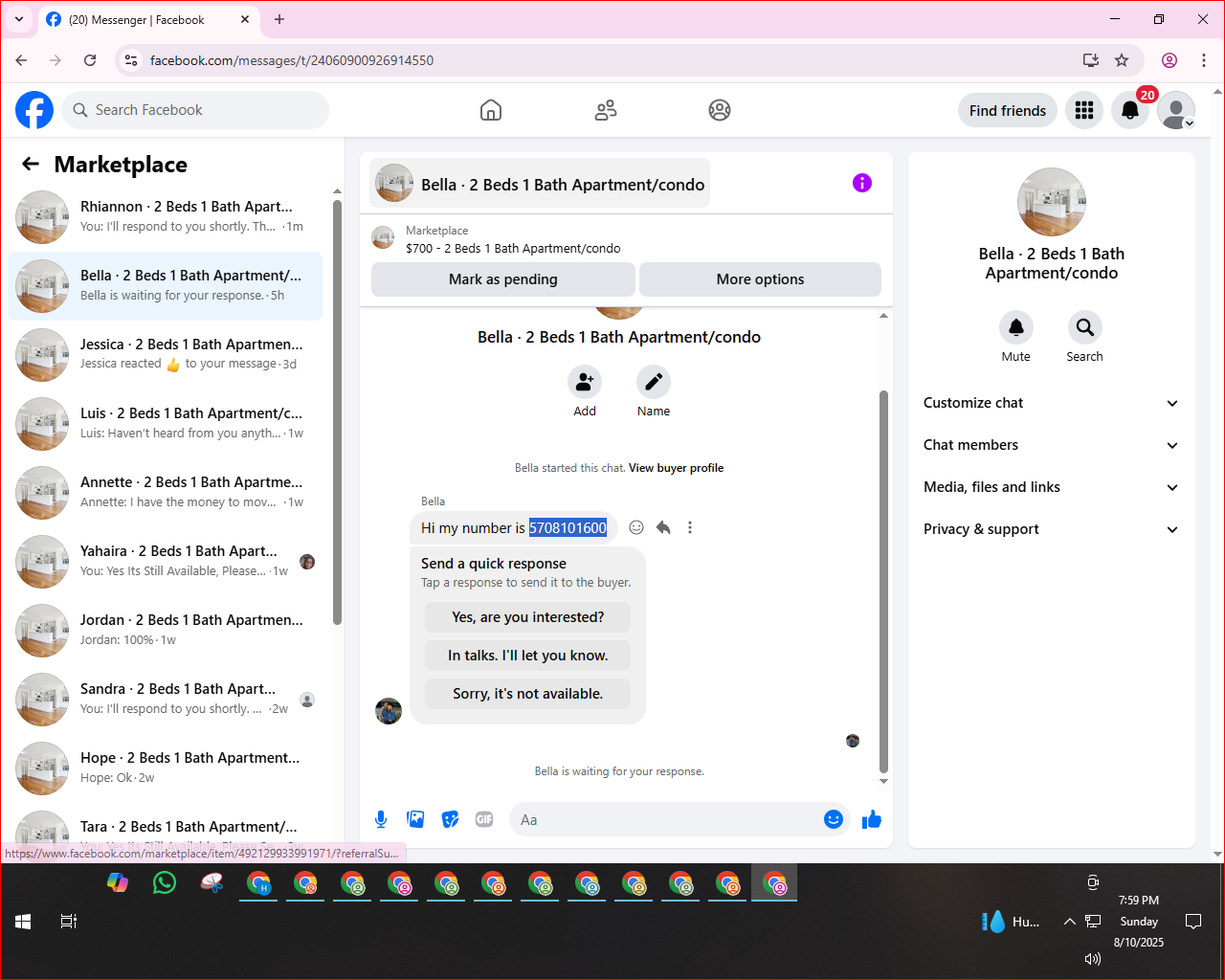Click the Add people icon

pos(585,383)
